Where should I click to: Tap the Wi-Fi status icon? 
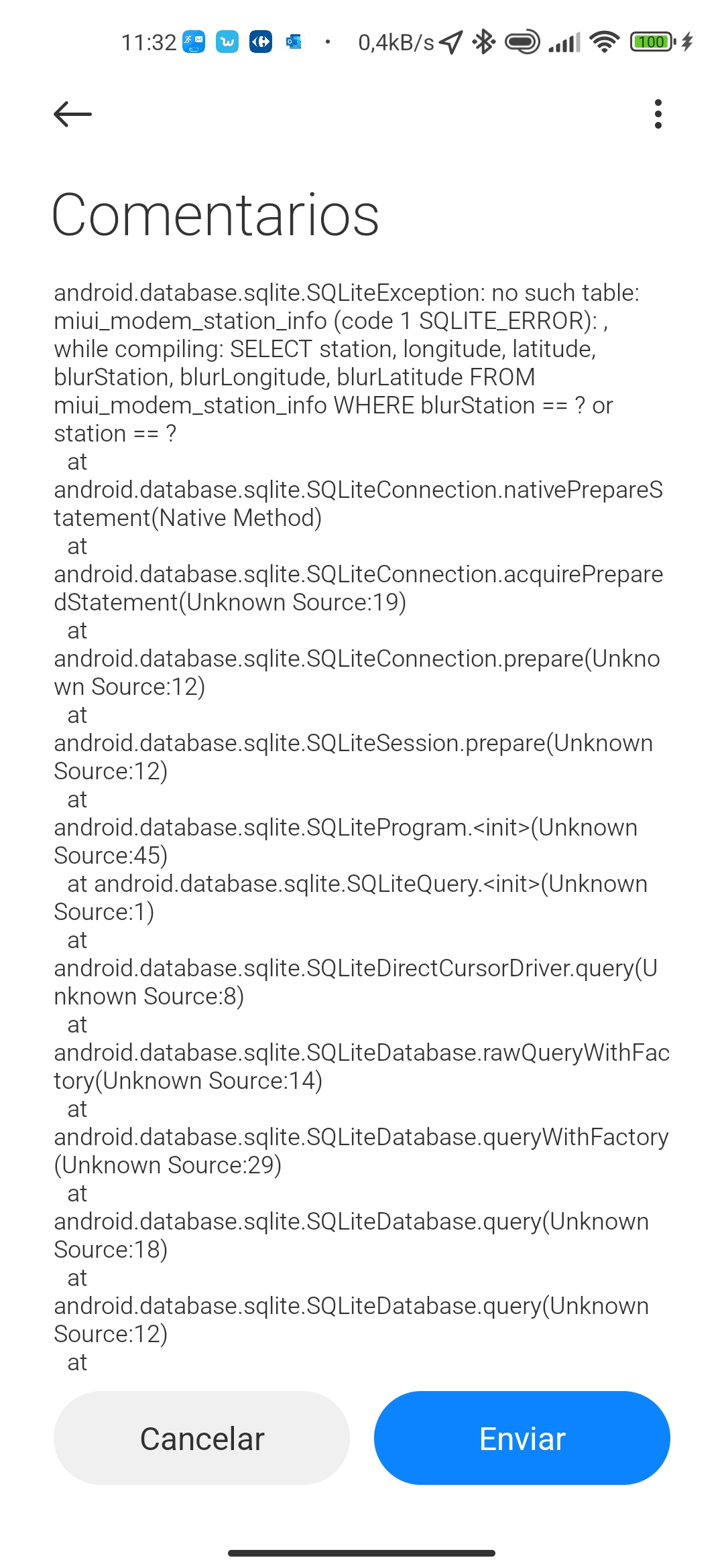point(605,42)
